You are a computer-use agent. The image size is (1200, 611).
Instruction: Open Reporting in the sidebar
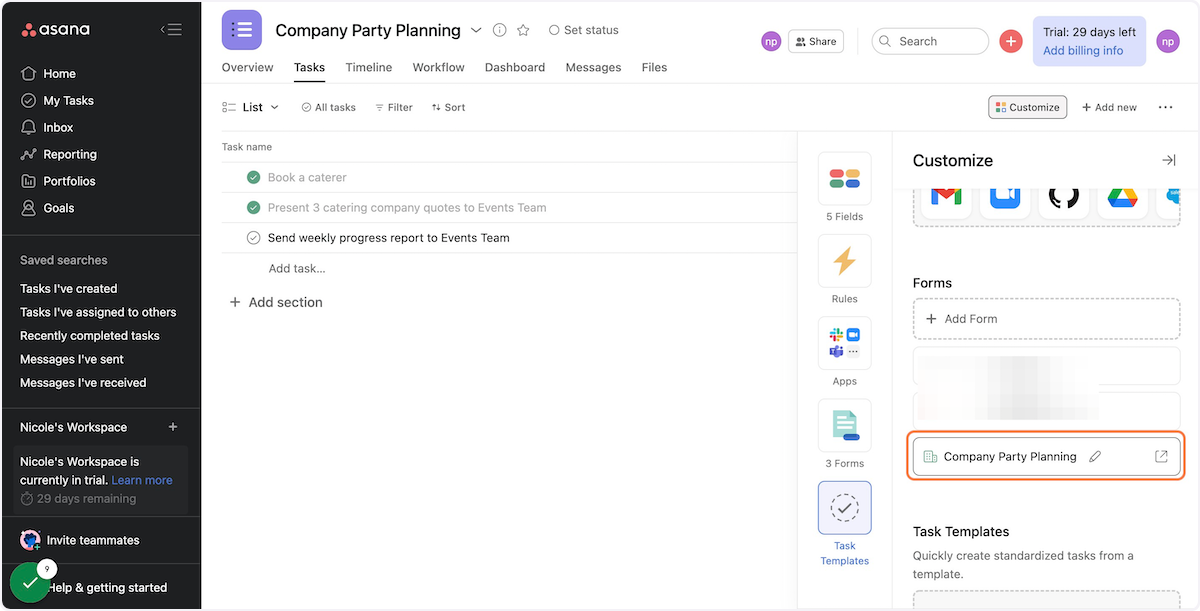click(70, 154)
